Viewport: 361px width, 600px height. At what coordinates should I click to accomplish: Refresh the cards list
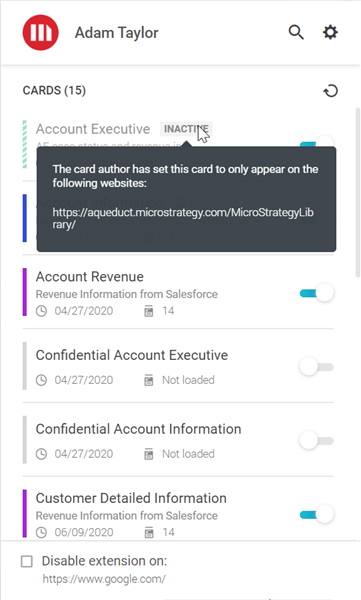tap(331, 91)
